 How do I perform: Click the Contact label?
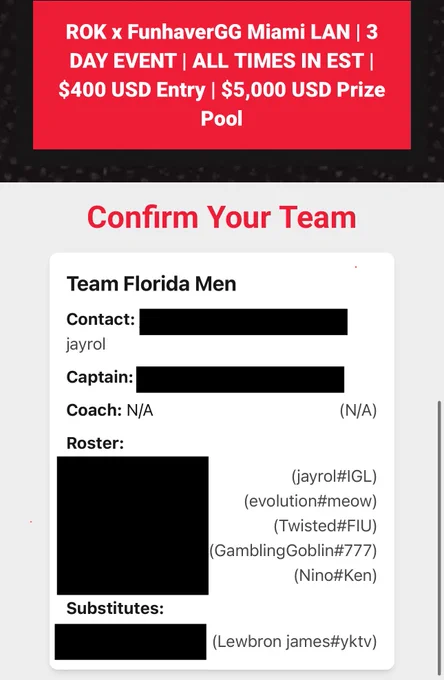pyautogui.click(x=101, y=319)
